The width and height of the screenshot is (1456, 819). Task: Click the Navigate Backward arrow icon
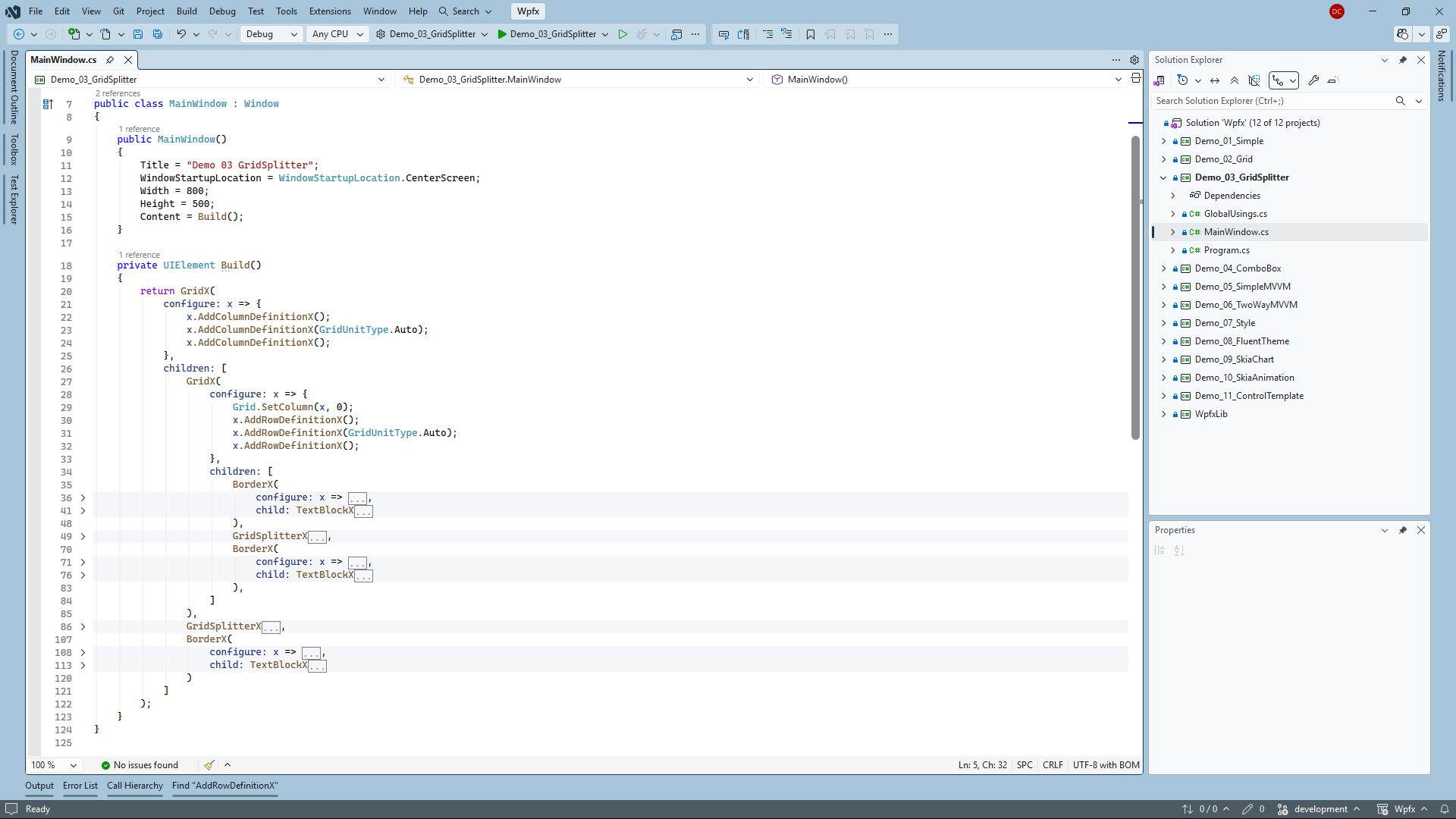(x=19, y=34)
